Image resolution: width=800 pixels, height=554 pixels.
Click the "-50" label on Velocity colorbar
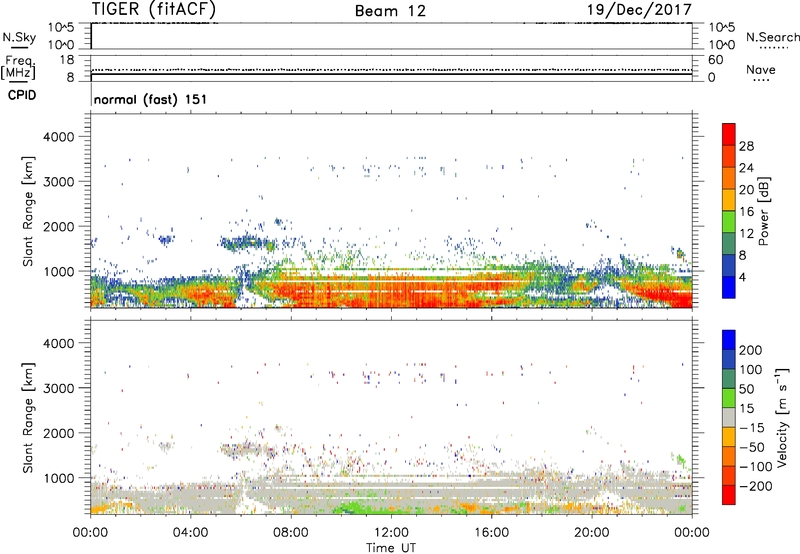pyautogui.click(x=752, y=447)
